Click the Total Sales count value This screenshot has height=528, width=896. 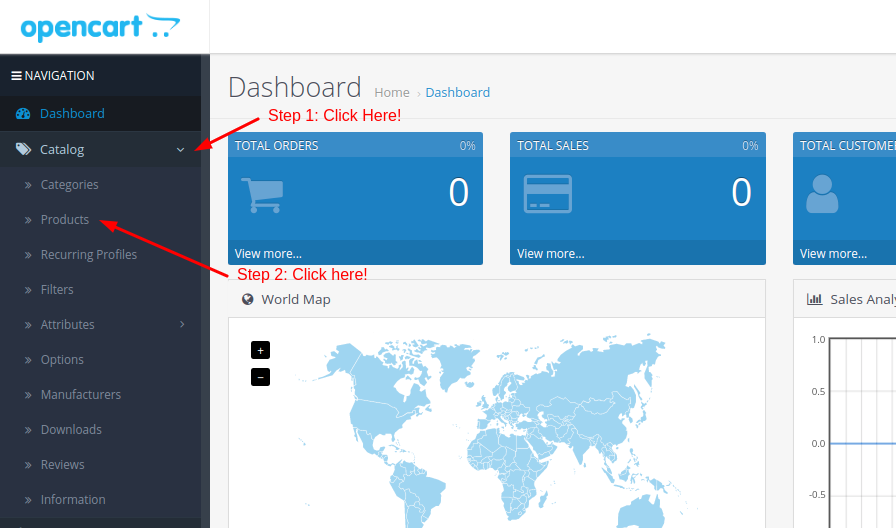742,193
